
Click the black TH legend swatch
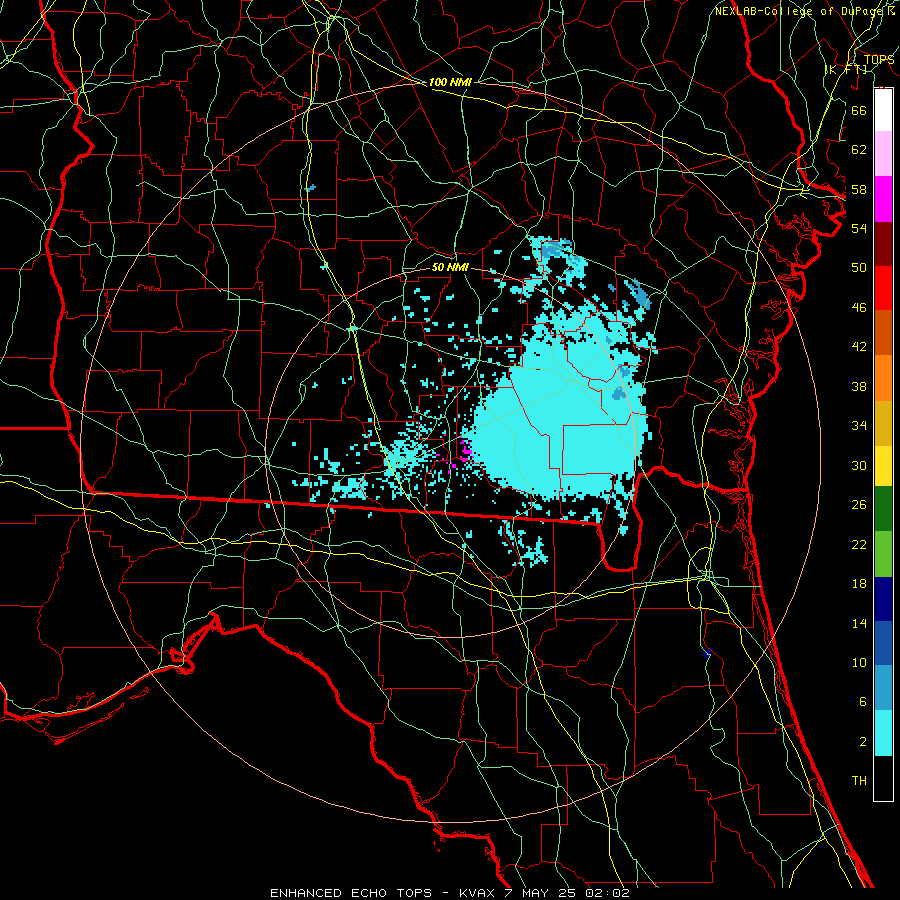tap(883, 778)
